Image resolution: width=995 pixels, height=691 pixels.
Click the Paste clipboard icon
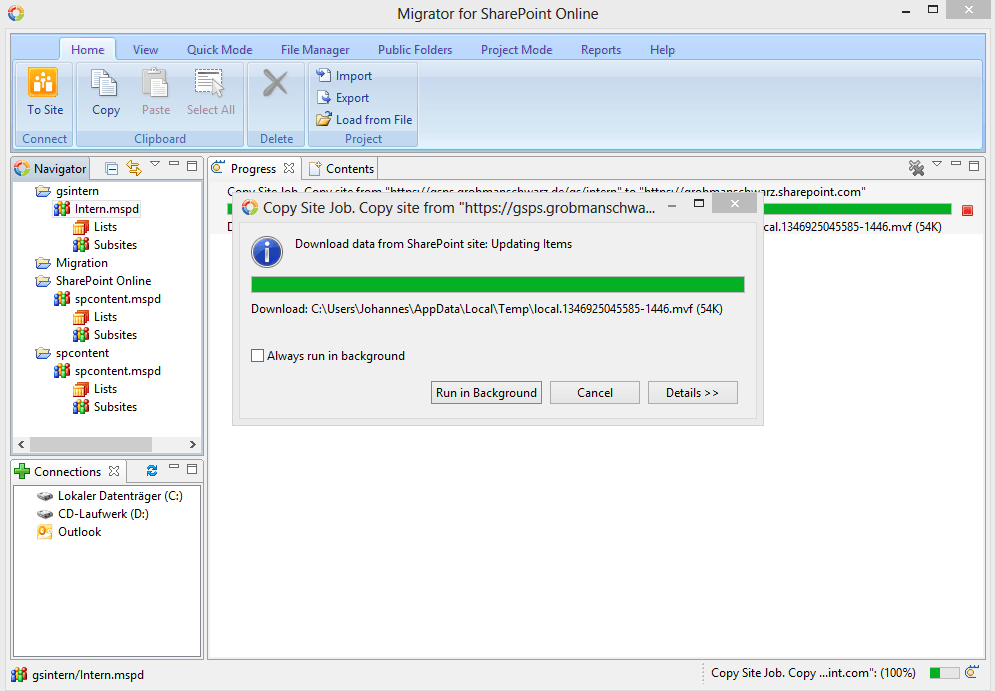click(155, 84)
